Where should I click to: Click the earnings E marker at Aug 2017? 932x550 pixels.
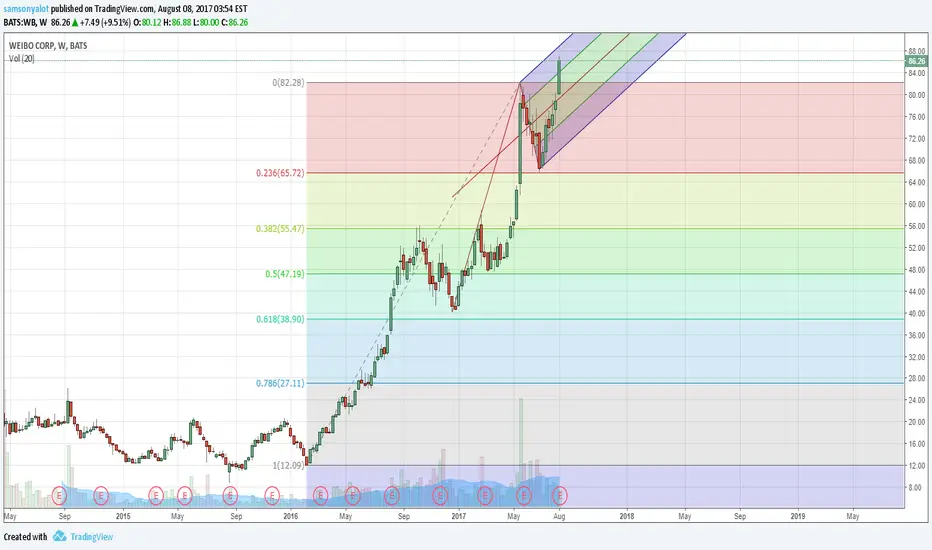[x=559, y=495]
